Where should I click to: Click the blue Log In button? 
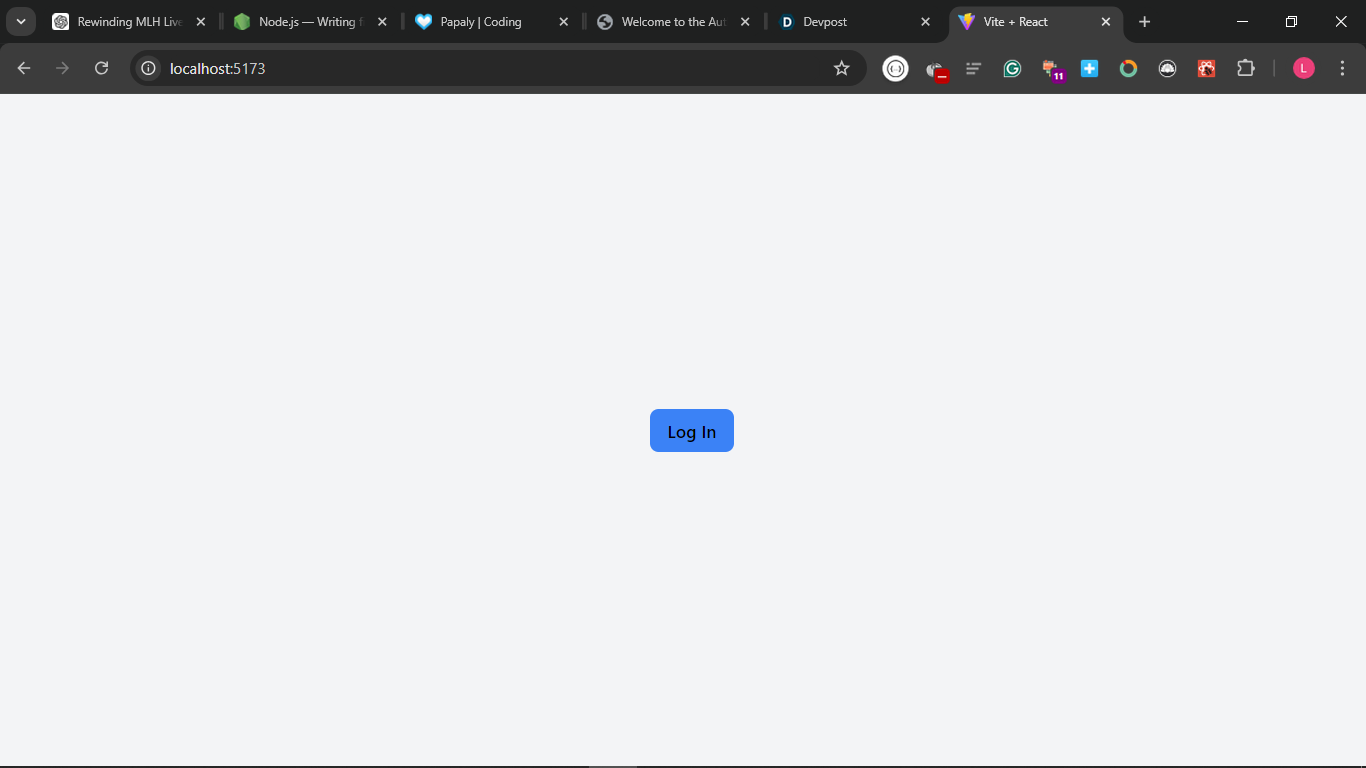(x=692, y=431)
